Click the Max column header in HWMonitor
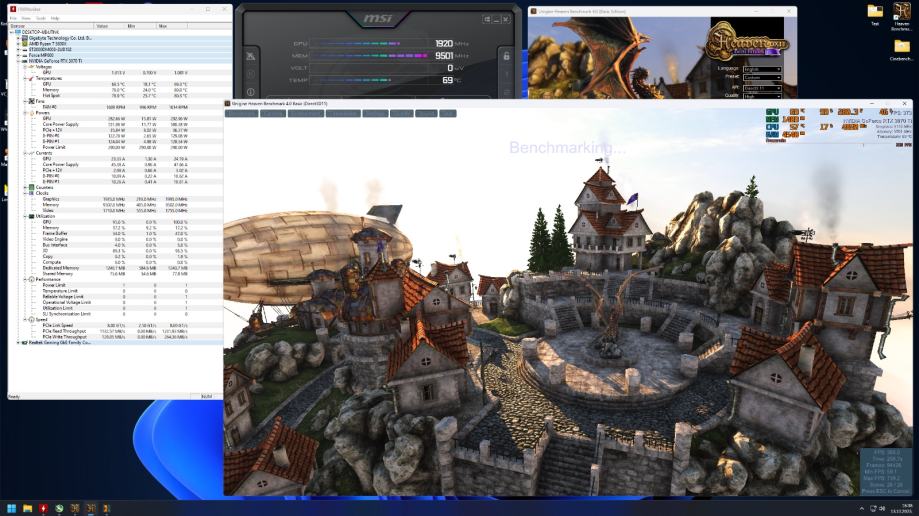 tap(172, 26)
